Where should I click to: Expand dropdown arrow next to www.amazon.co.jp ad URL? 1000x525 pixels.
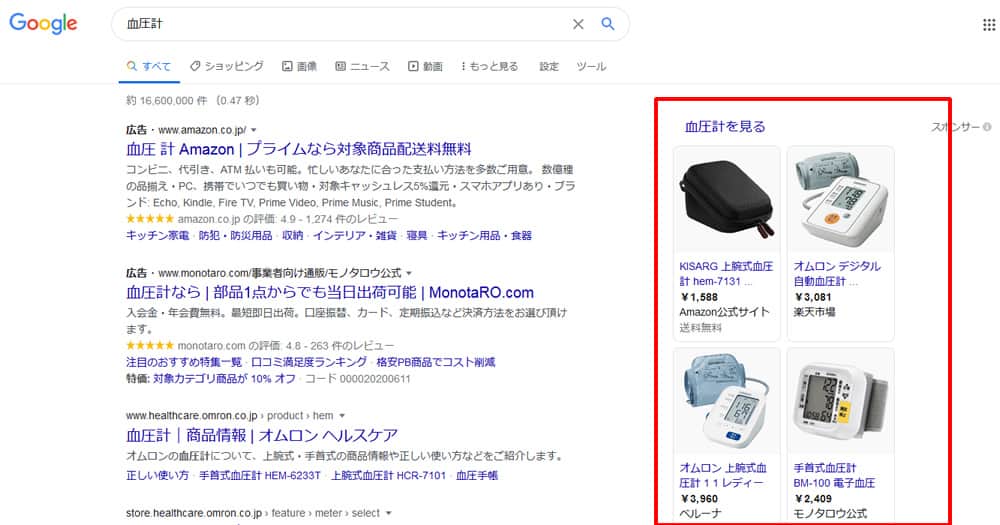(x=254, y=130)
